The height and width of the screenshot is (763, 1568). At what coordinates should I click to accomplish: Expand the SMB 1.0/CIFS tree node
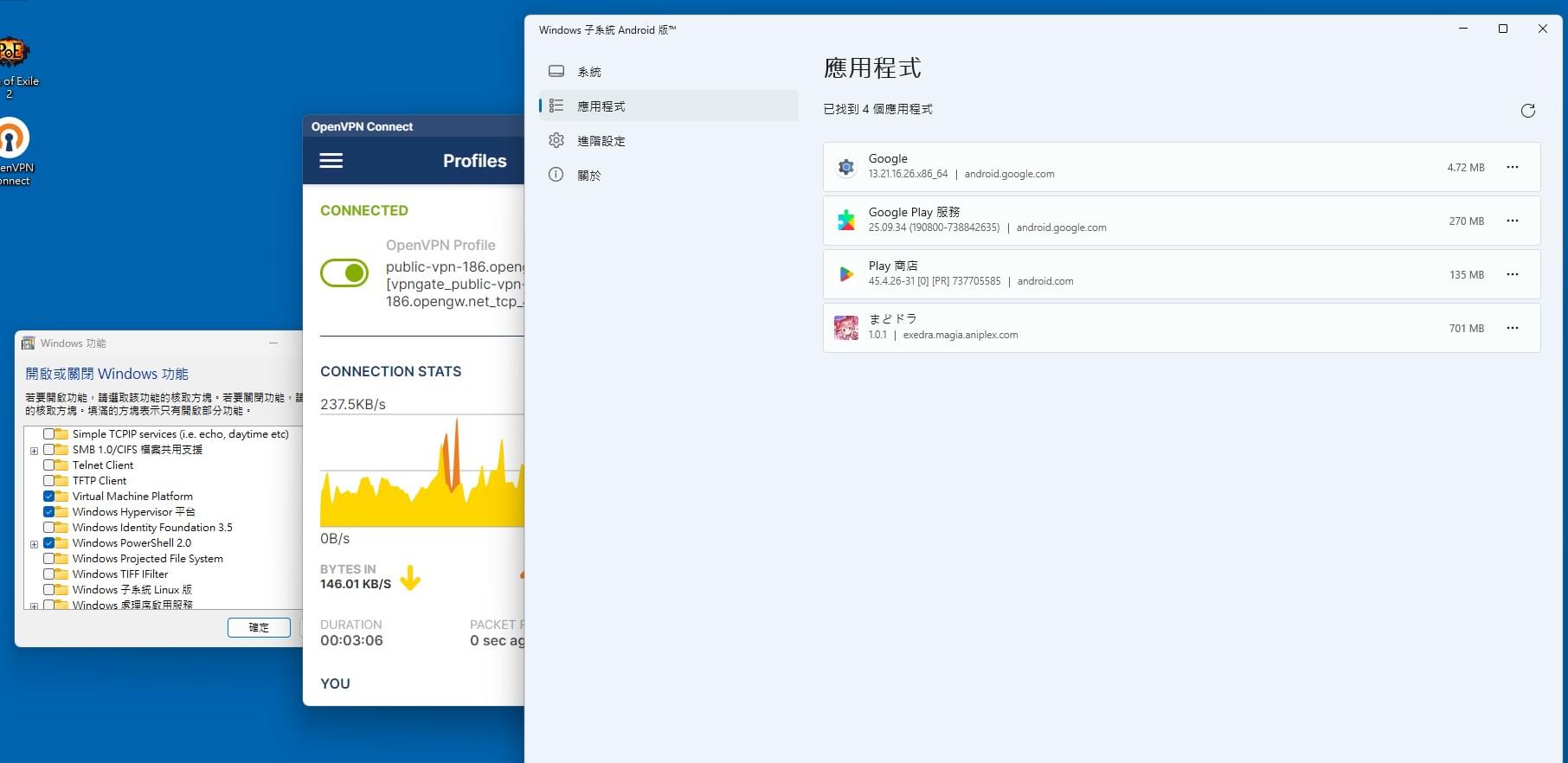[x=34, y=451]
